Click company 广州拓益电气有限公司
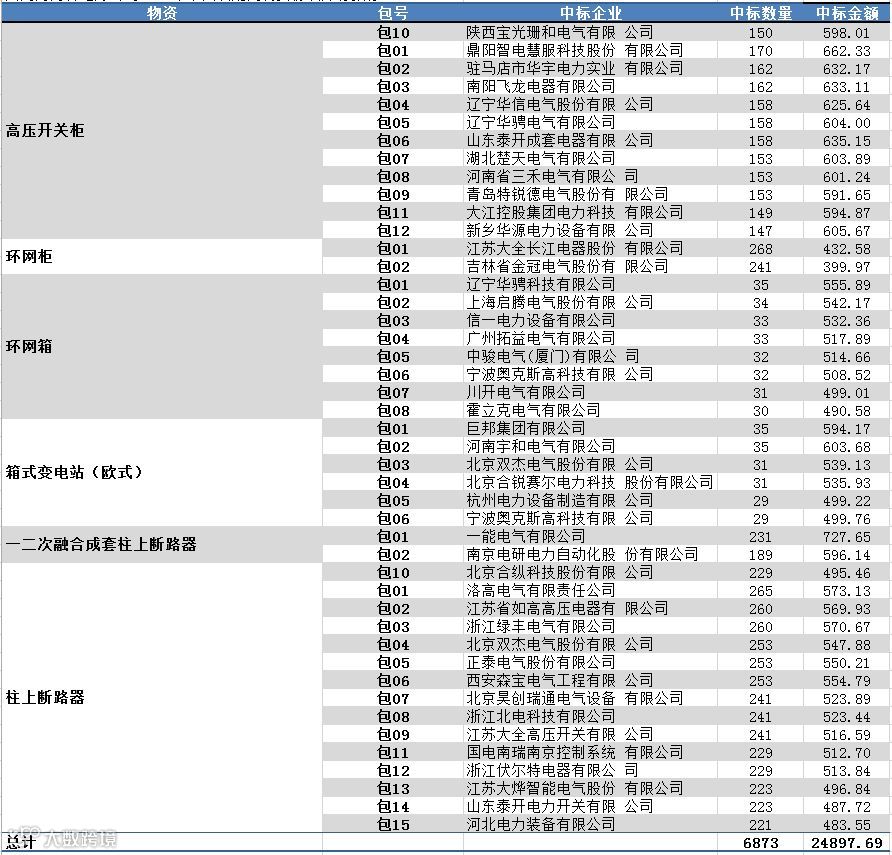 [541, 338]
